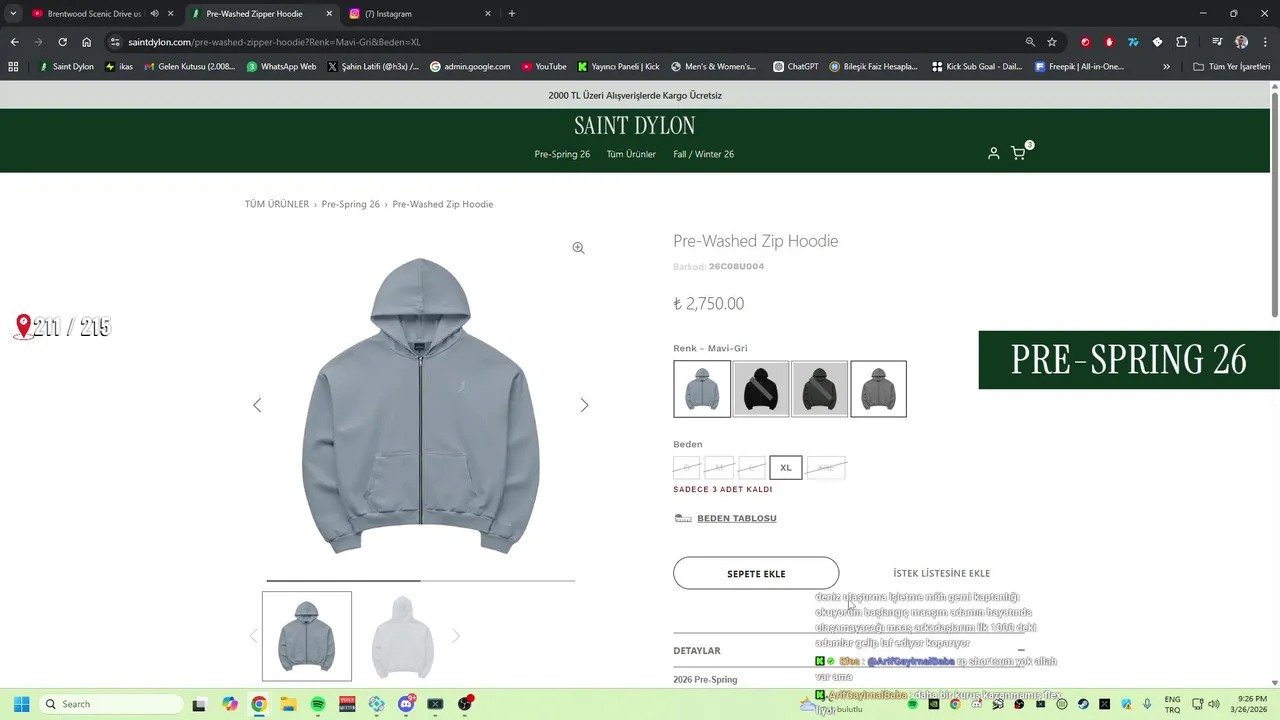Open Fall / Winter 26 navigation item
The width and height of the screenshot is (1280, 720).
click(x=703, y=154)
